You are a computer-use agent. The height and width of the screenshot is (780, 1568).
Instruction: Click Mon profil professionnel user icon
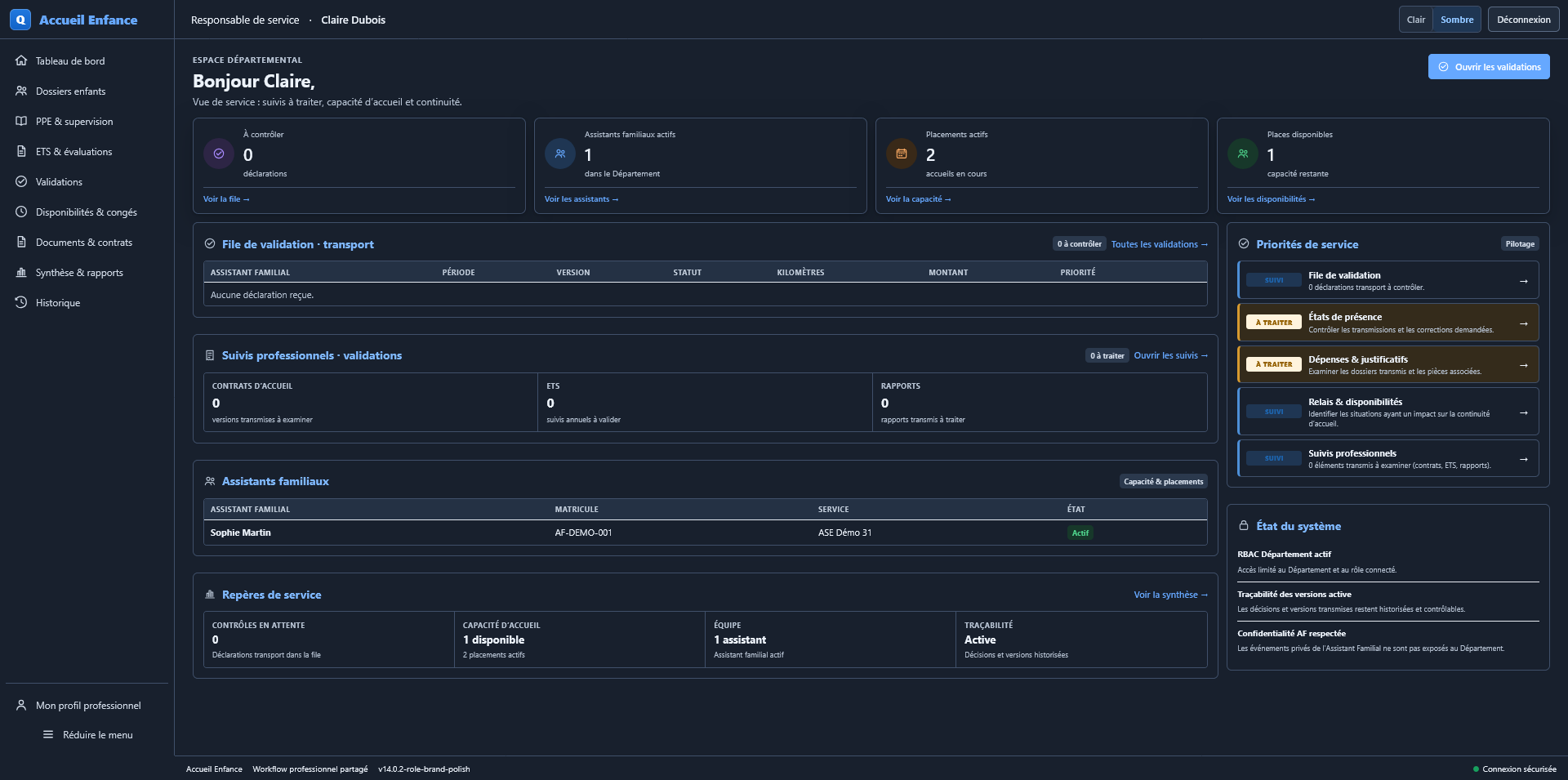pyautogui.click(x=21, y=705)
